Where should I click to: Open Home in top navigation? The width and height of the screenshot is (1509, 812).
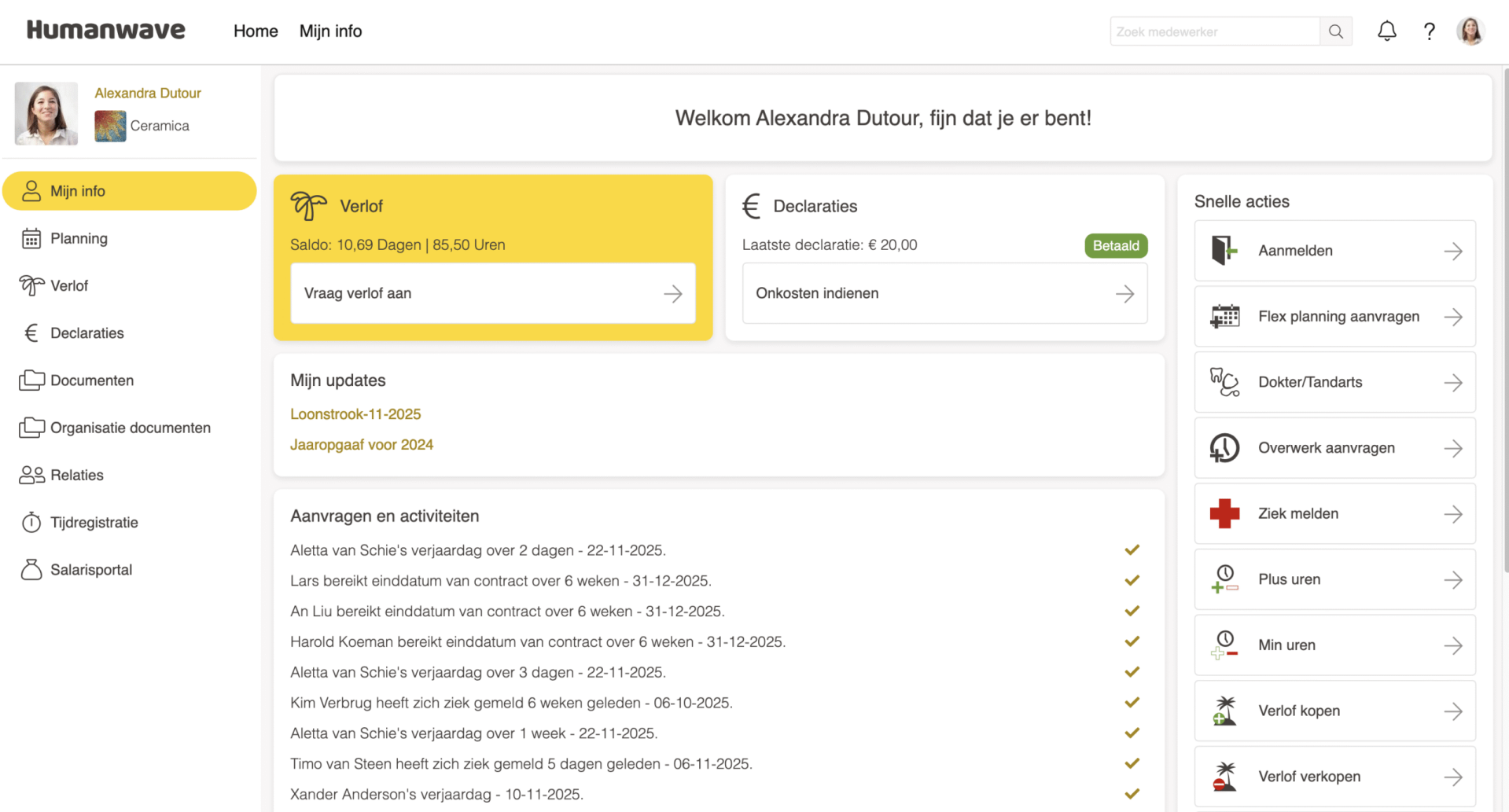click(x=256, y=31)
